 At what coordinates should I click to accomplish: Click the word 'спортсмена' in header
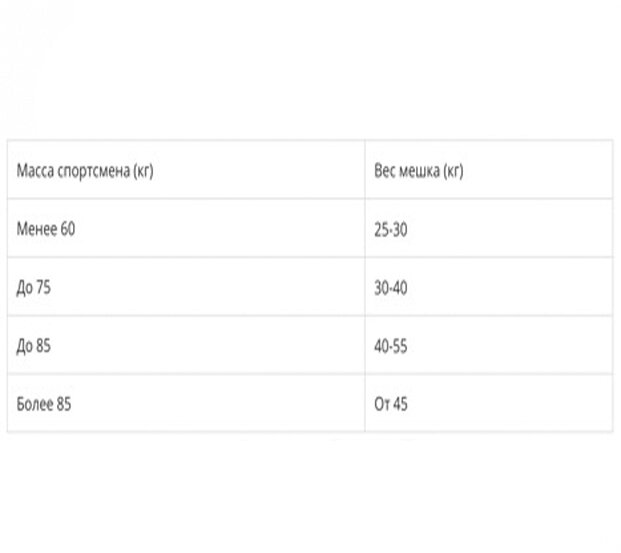click(94, 172)
